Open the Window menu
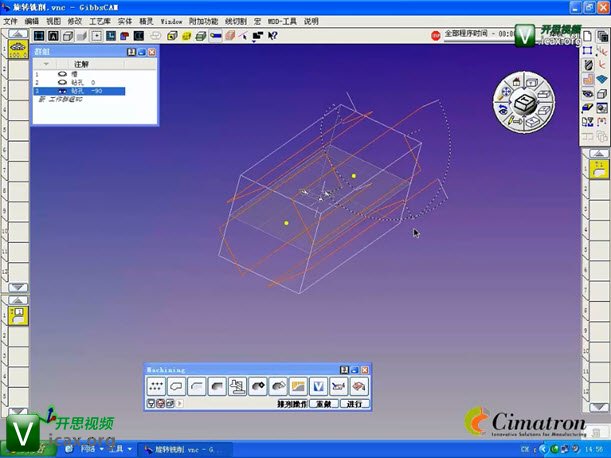 tap(171, 21)
